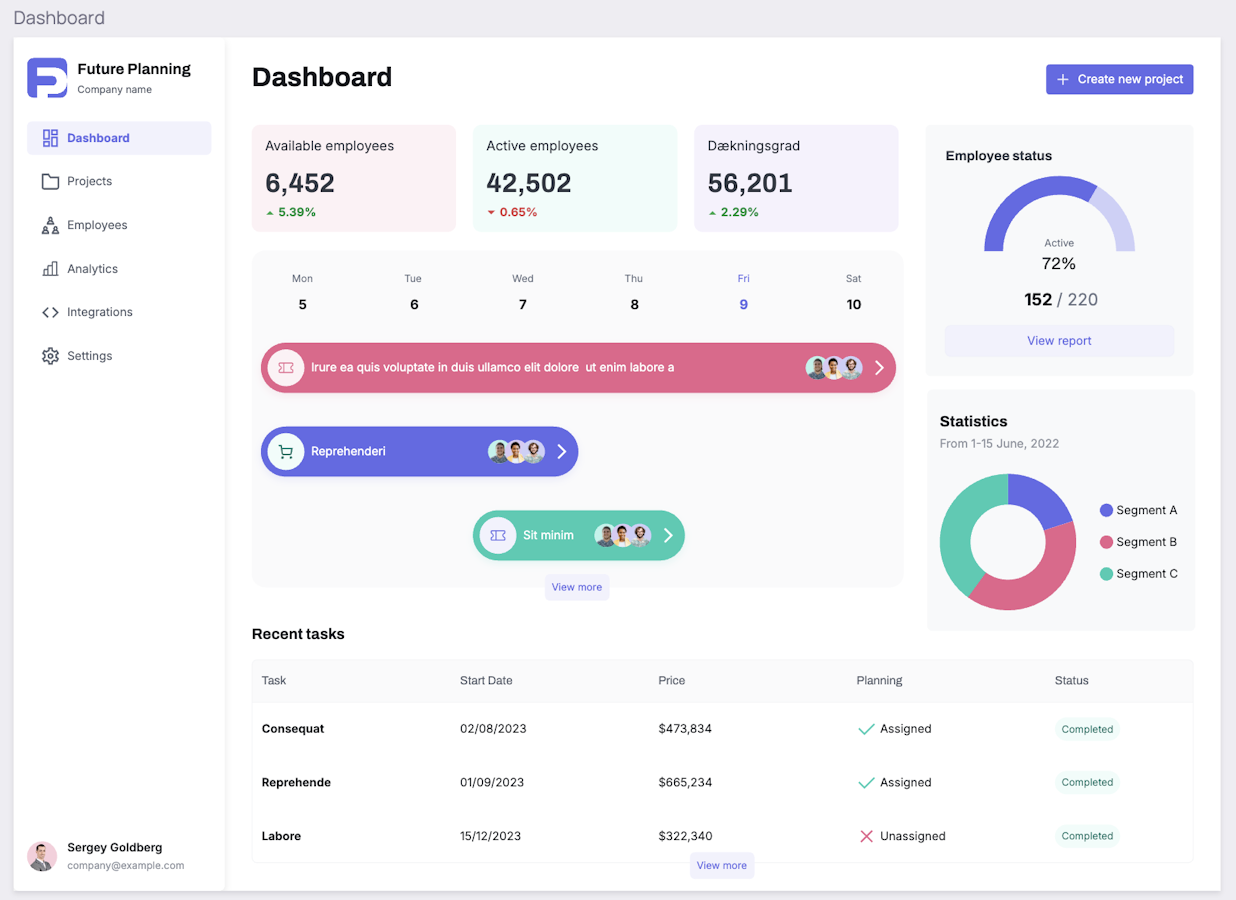Select Fri 9 in the calendar
Viewport: 1236px width, 900px height.
click(743, 293)
